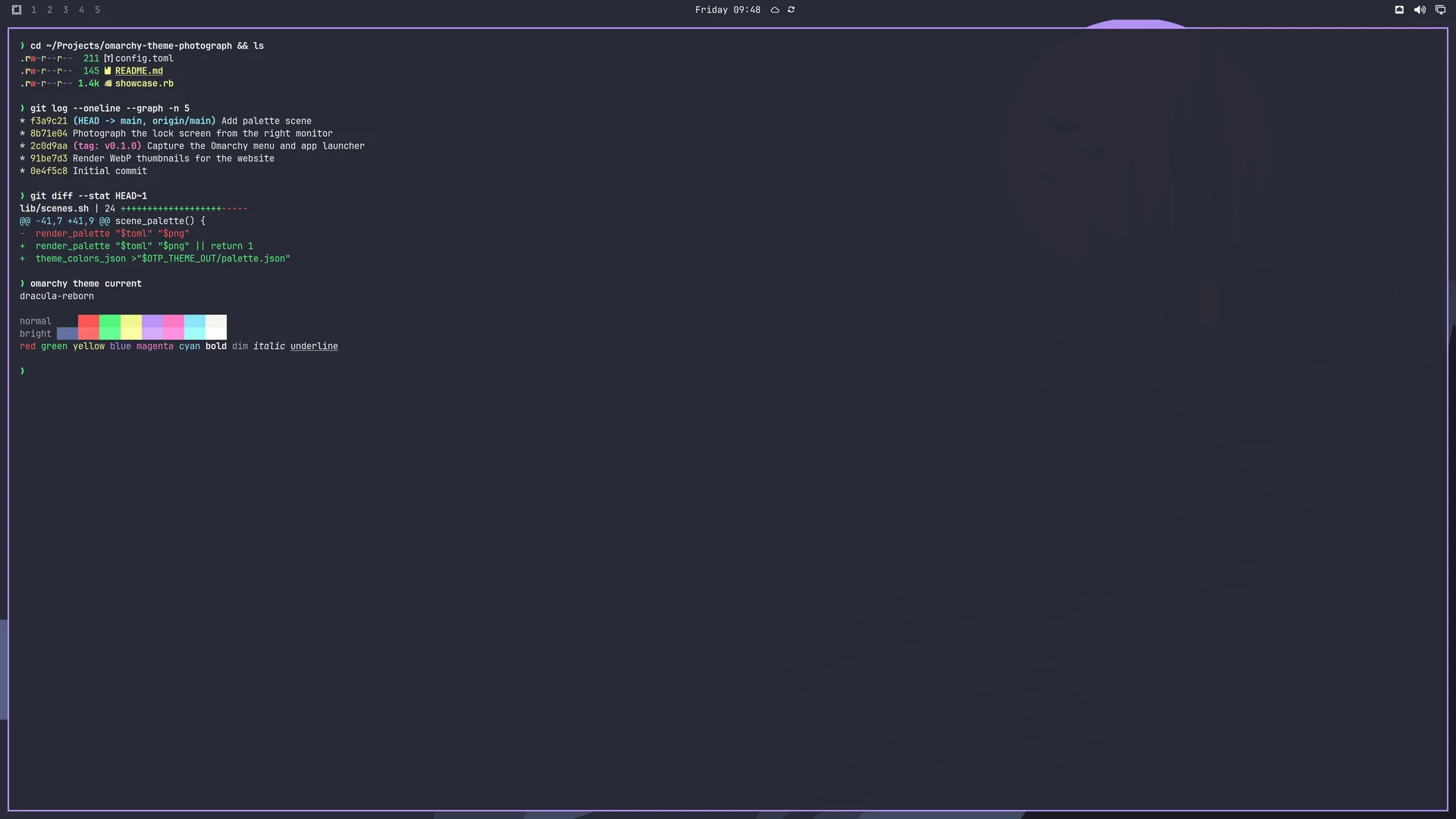Click the update refresh icon in top bar
The image size is (1456, 819).
point(791,10)
